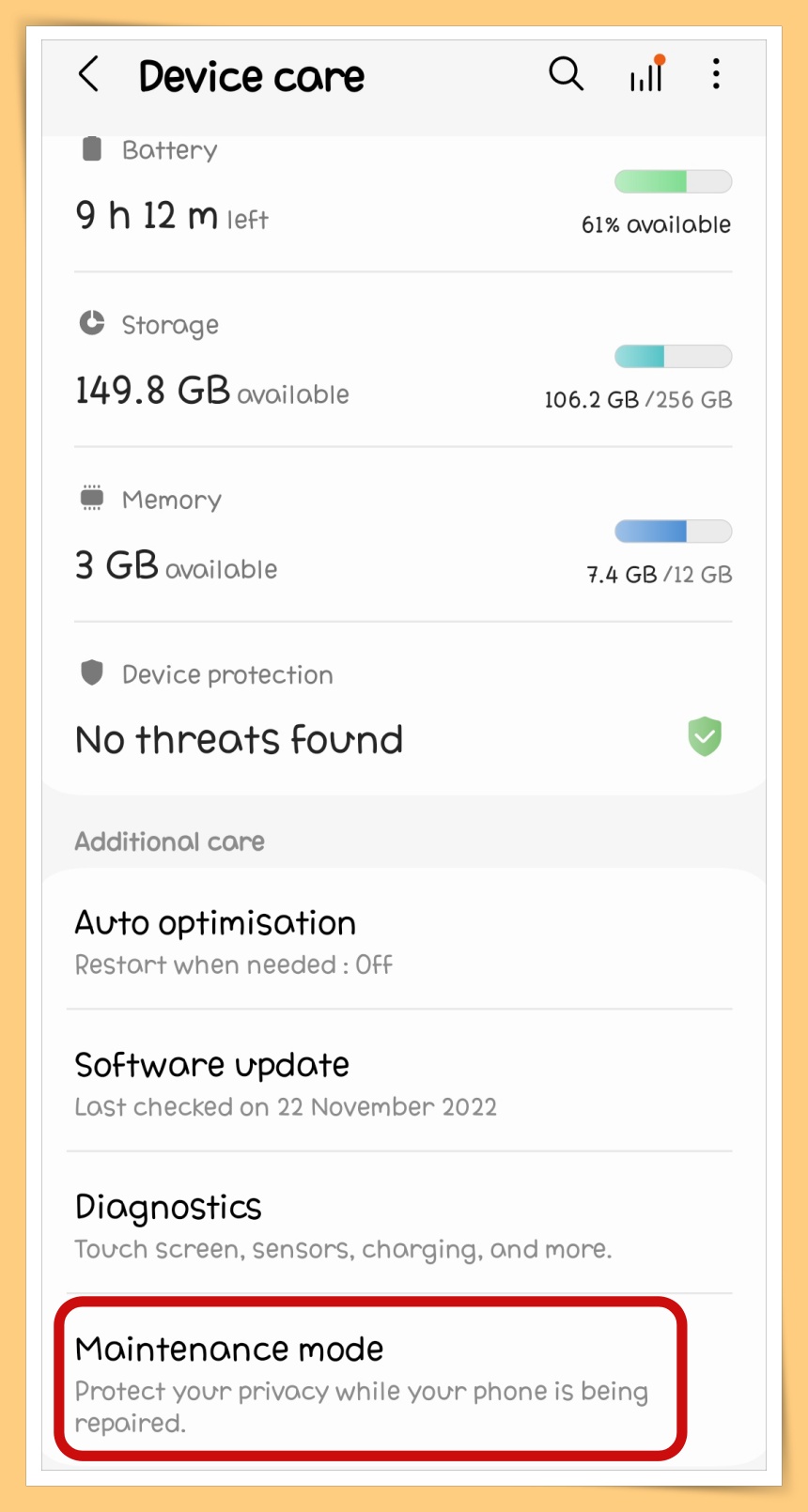Tap the Storage pie chart icon

click(x=91, y=323)
